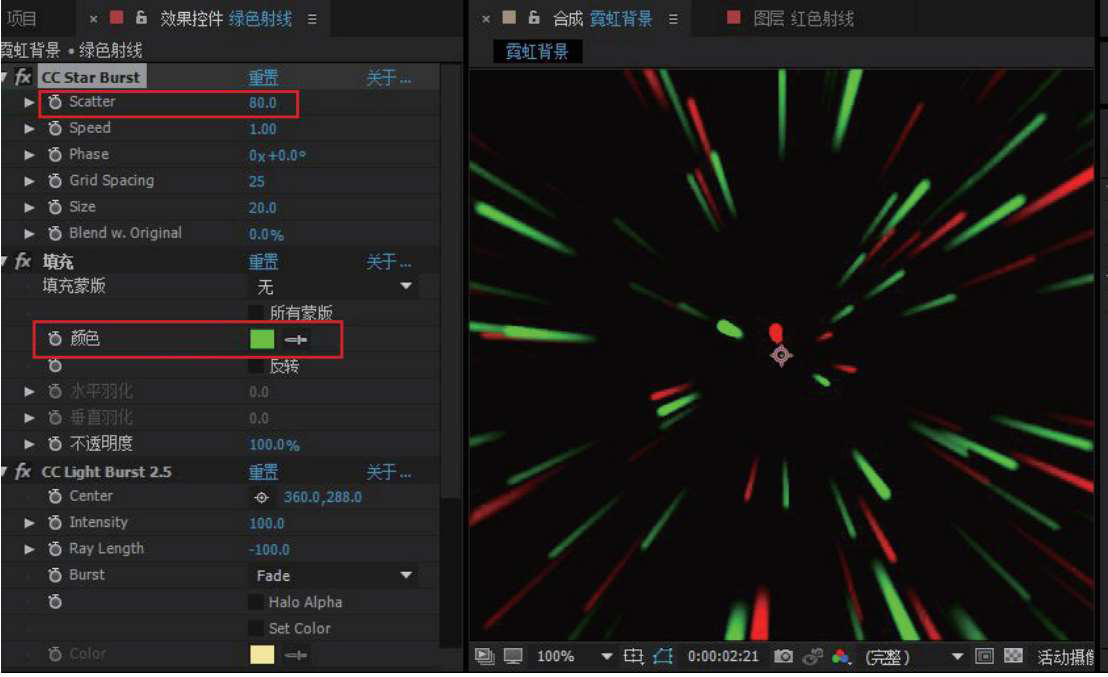
Task: Open the Burst dropdown showing Fade
Action: [x=333, y=576]
